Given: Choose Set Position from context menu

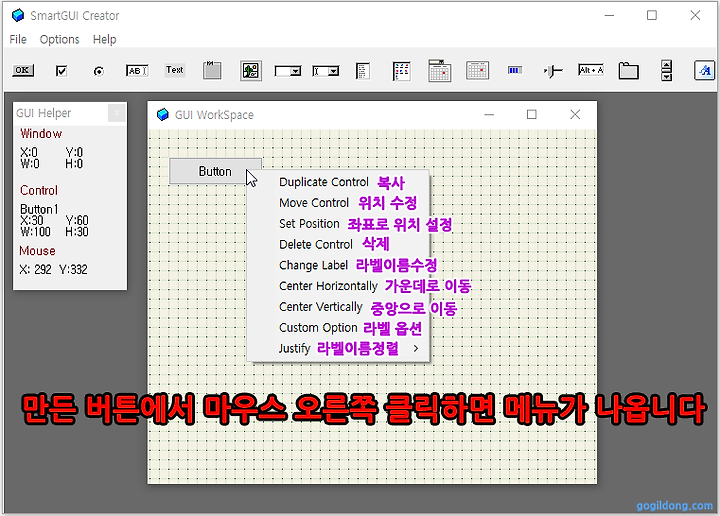Looking at the screenshot, I should coord(338,224).
